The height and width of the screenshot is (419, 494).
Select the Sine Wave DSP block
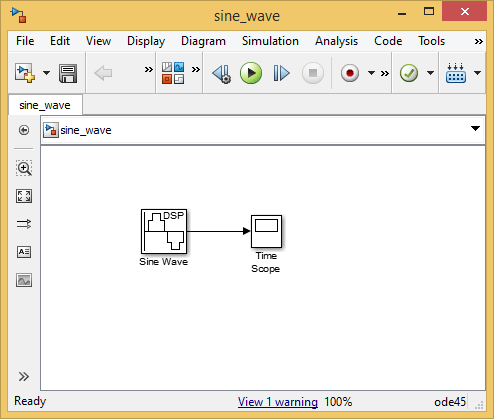[x=164, y=231]
